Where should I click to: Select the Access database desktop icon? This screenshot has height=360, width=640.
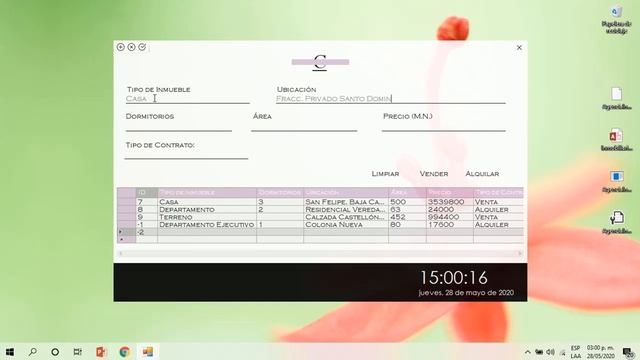(x=617, y=140)
